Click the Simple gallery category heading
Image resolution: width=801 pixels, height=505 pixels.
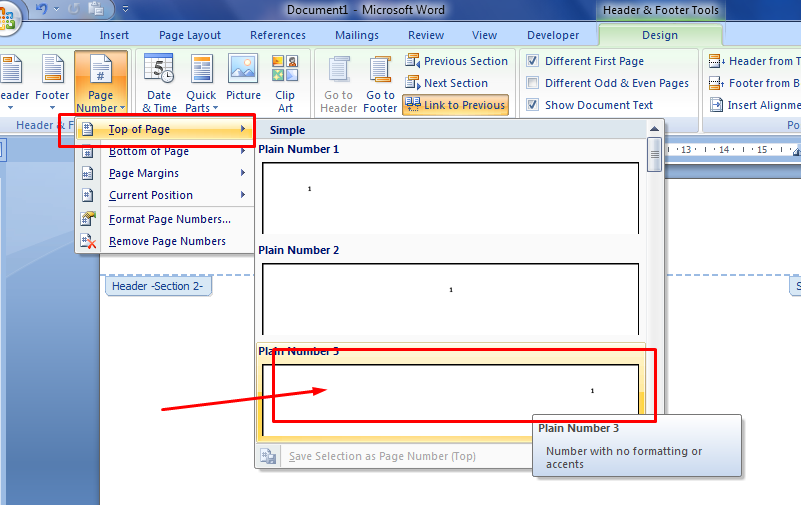(x=288, y=130)
